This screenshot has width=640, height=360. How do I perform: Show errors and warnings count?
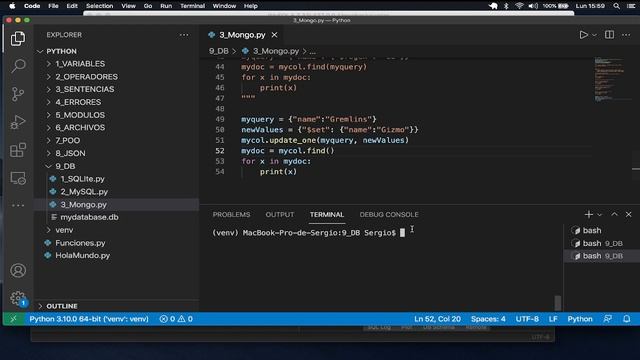pyautogui.click(x=176, y=319)
